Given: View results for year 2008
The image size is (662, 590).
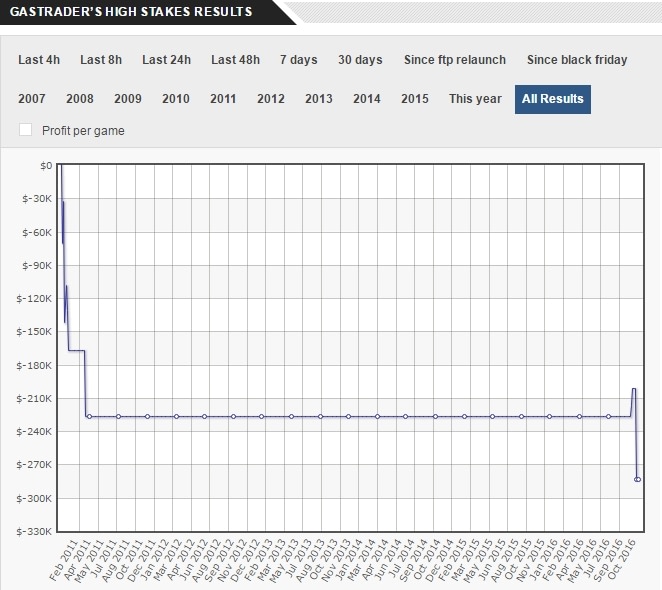Looking at the screenshot, I should coord(80,99).
